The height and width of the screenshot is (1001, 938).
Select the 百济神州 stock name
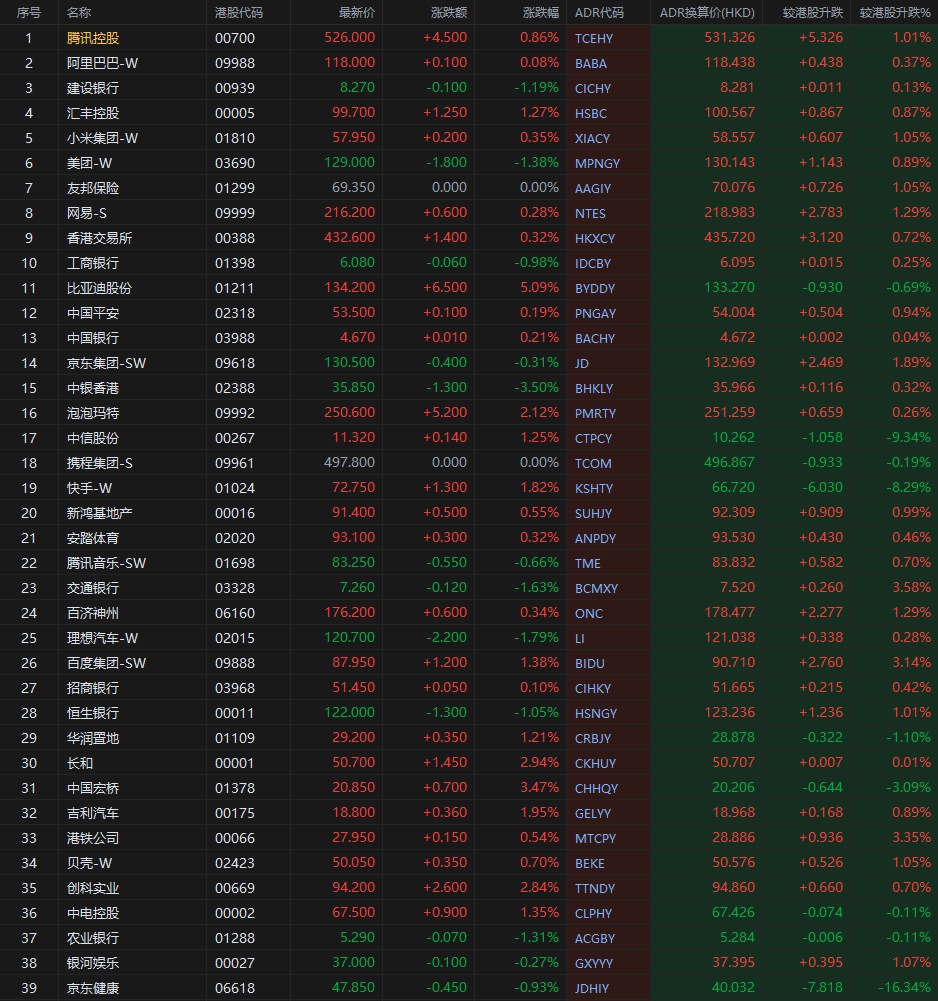(93, 613)
